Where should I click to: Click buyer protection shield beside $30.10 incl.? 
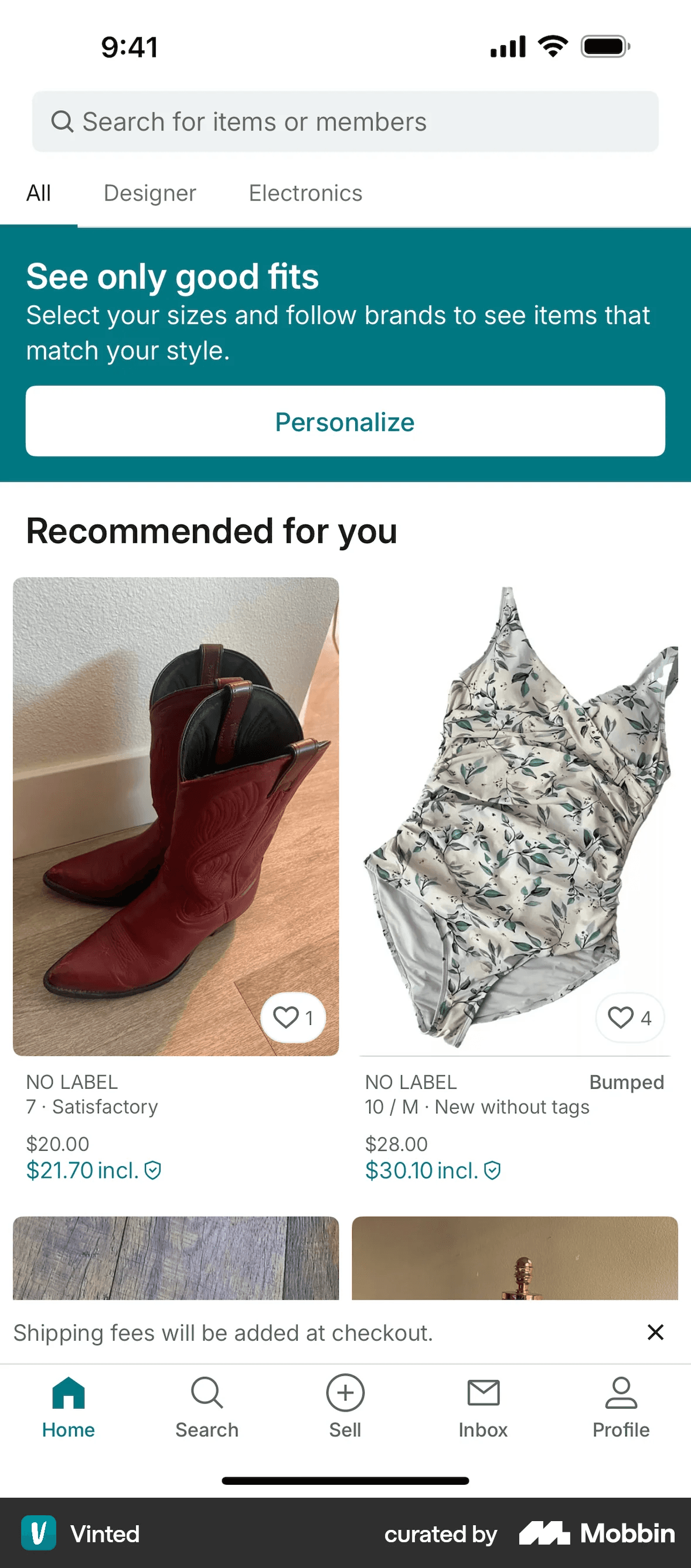(x=492, y=1171)
